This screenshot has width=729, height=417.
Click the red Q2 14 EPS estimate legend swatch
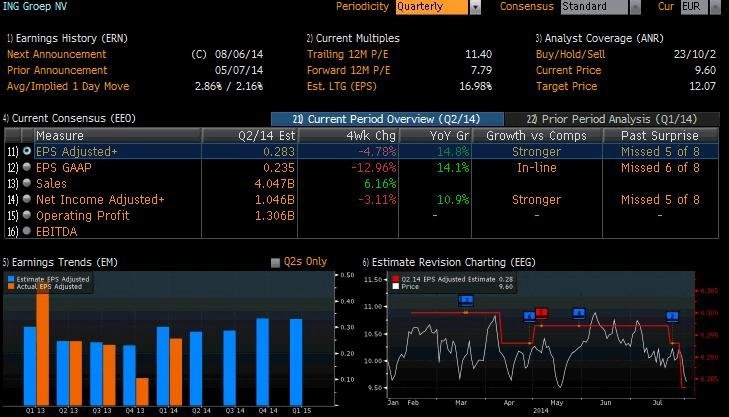click(396, 279)
